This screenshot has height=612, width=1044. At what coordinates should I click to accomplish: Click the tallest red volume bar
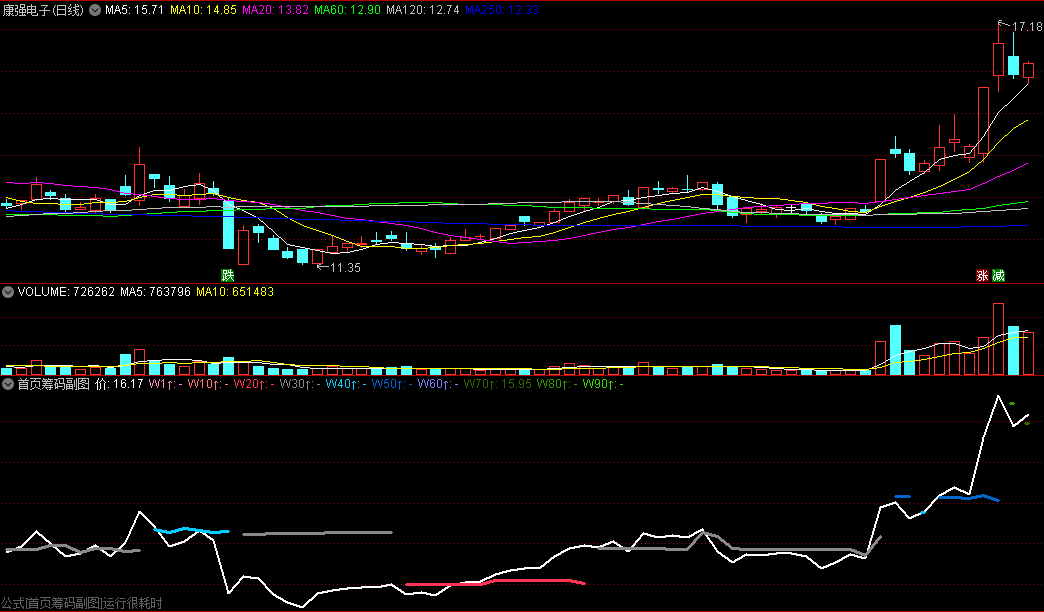tap(998, 339)
